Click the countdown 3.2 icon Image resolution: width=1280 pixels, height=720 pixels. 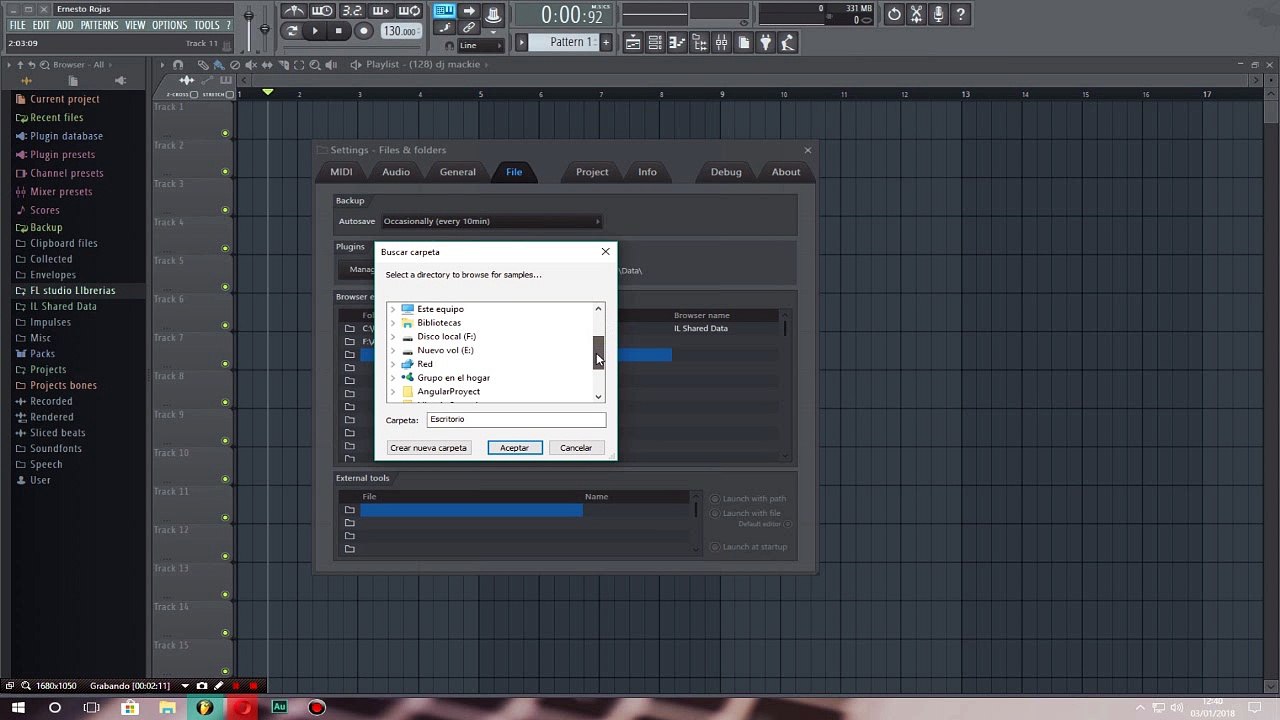[352, 12]
